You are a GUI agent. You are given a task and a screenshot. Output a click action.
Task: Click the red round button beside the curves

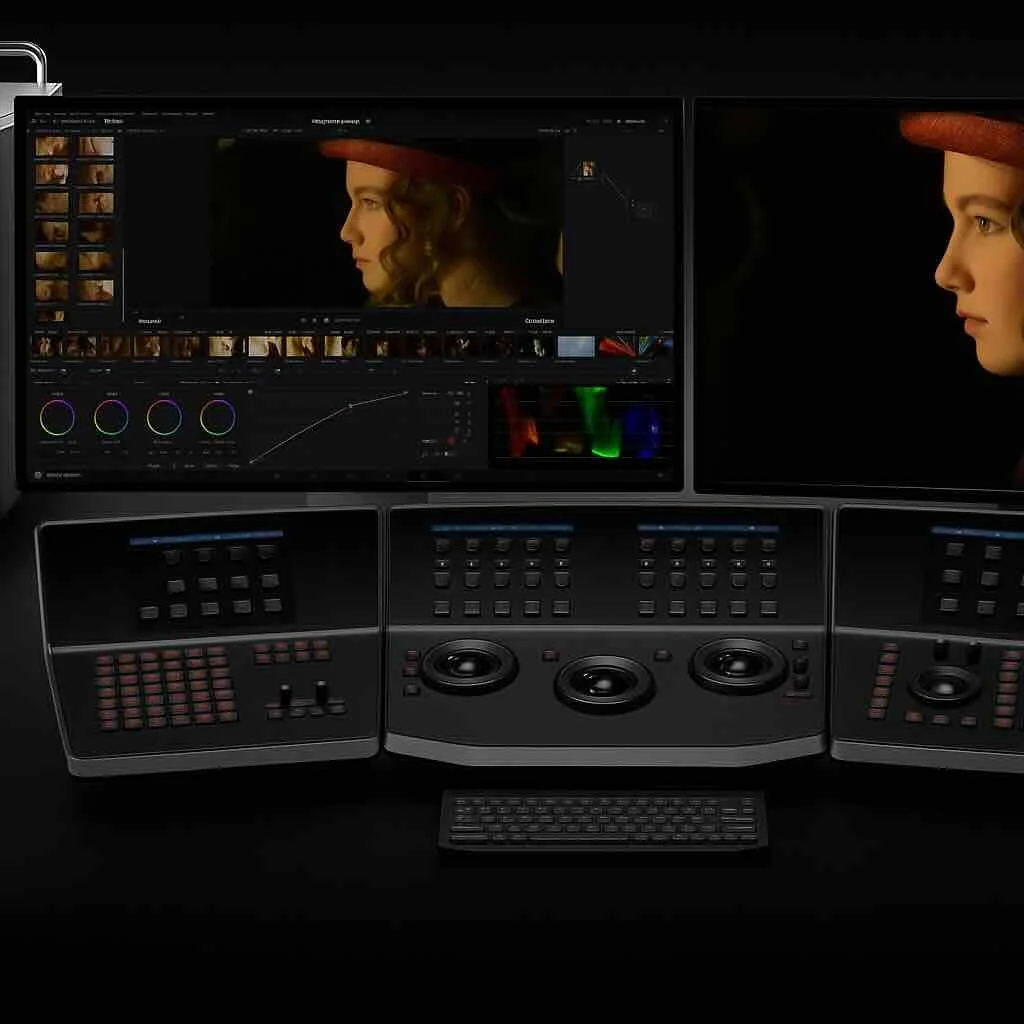tap(451, 441)
